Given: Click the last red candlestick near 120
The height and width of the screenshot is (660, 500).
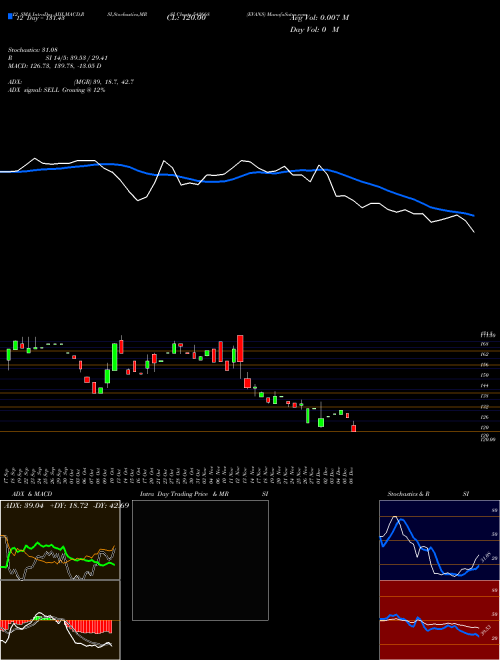Looking at the screenshot, I should [x=354, y=428].
